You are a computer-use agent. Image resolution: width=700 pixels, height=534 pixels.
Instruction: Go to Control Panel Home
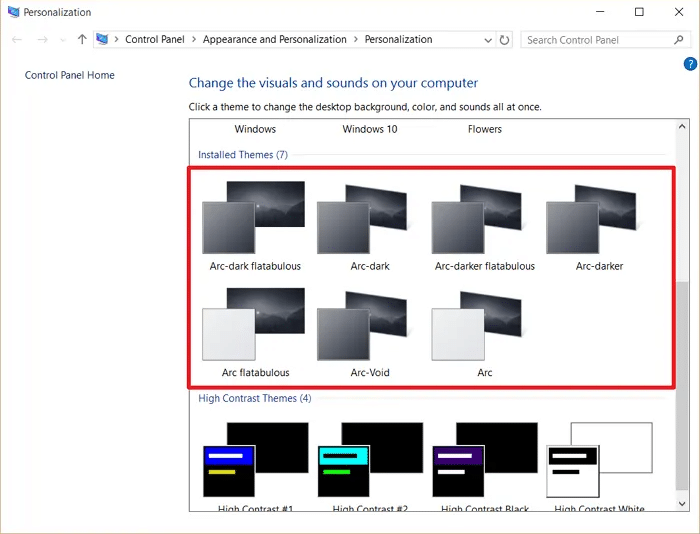point(70,75)
